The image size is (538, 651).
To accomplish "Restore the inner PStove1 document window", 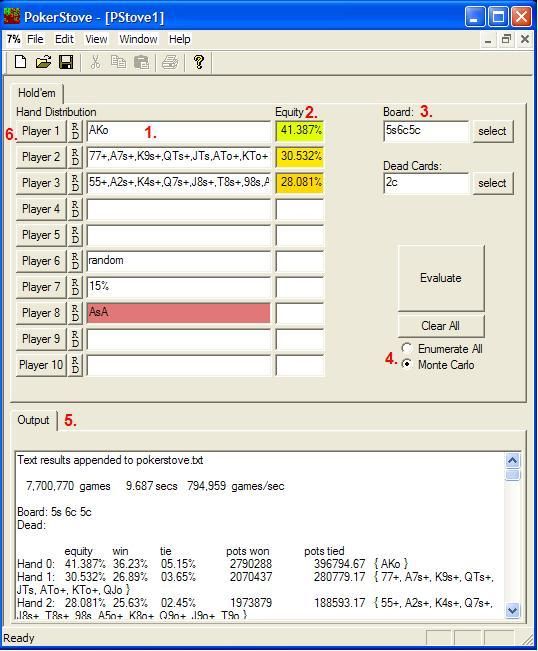I will (x=506, y=39).
